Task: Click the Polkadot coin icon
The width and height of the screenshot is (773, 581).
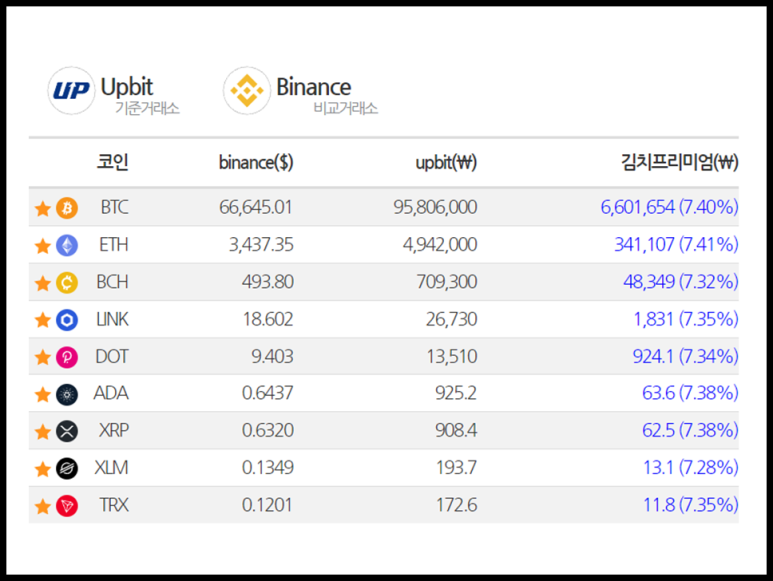Action: (67, 357)
